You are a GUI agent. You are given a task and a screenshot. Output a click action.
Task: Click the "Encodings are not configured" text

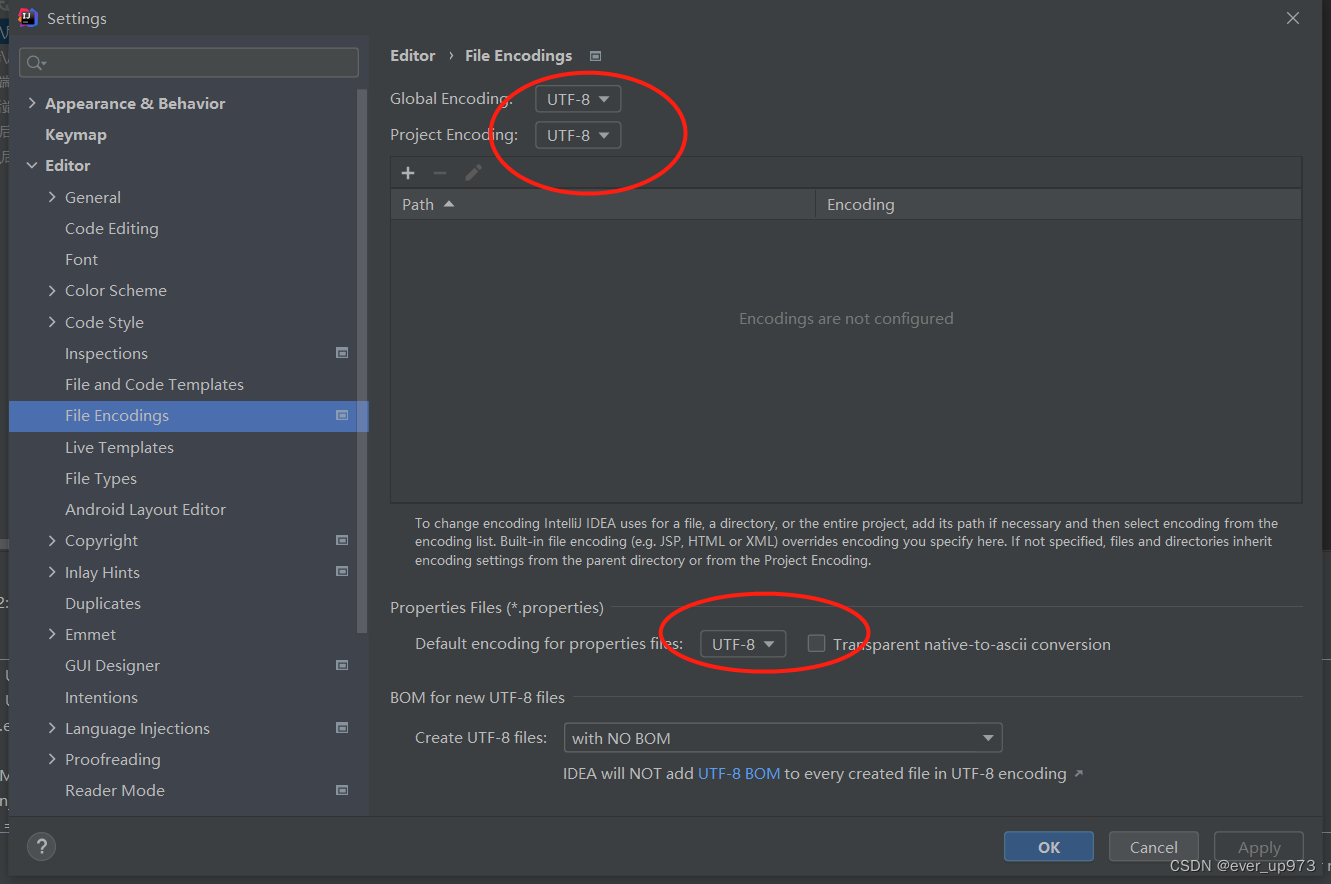click(846, 318)
